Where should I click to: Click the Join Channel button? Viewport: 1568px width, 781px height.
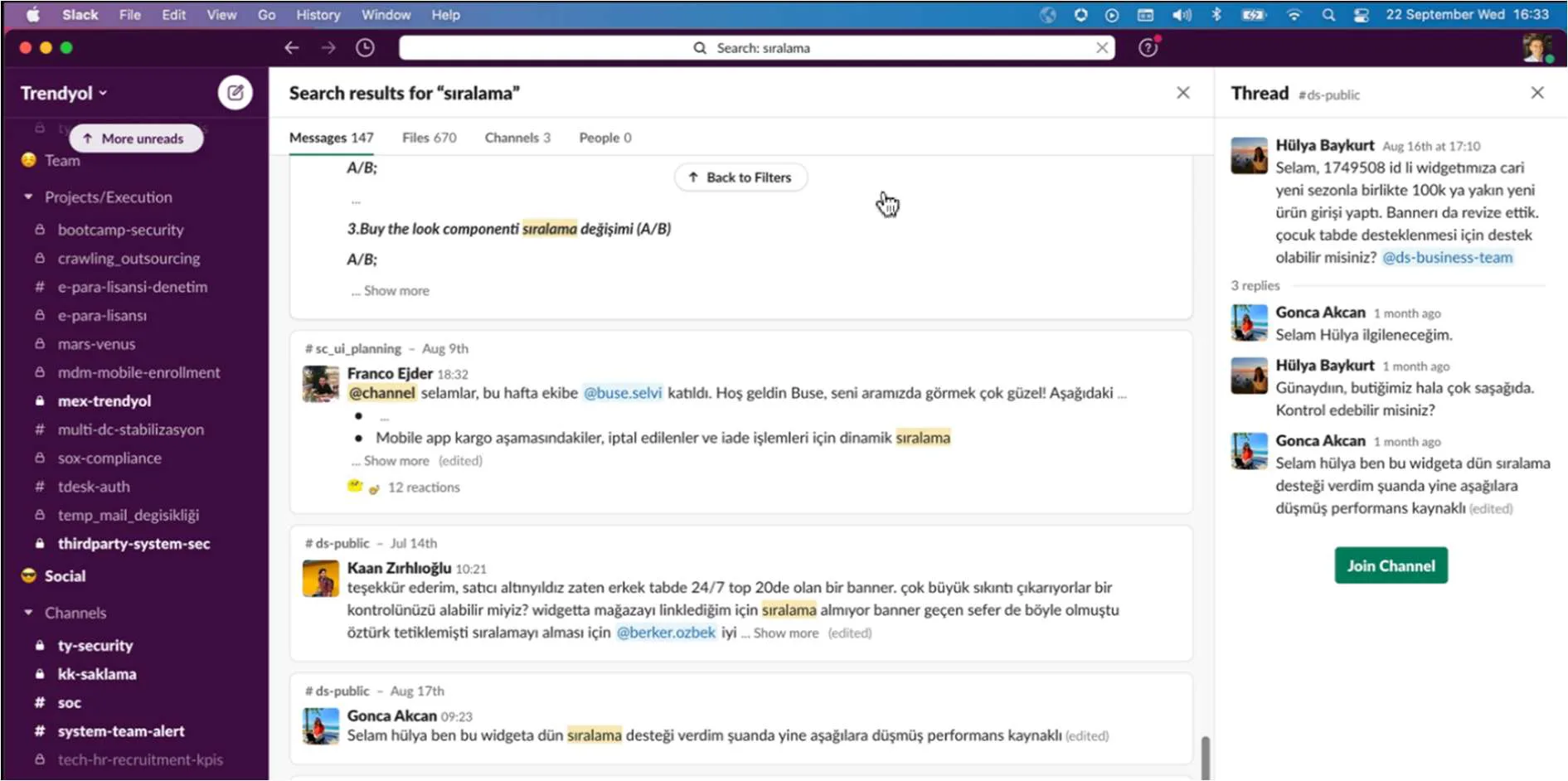click(1391, 565)
